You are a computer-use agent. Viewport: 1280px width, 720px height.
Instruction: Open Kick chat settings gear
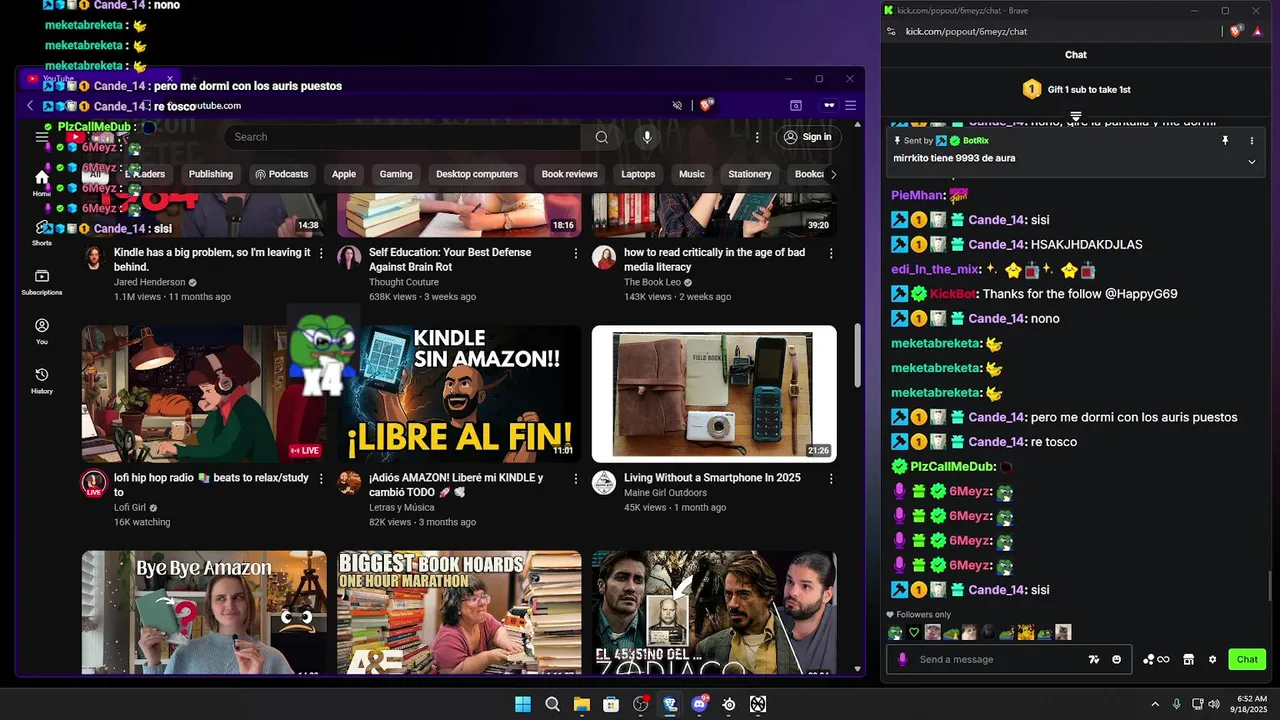click(1213, 659)
